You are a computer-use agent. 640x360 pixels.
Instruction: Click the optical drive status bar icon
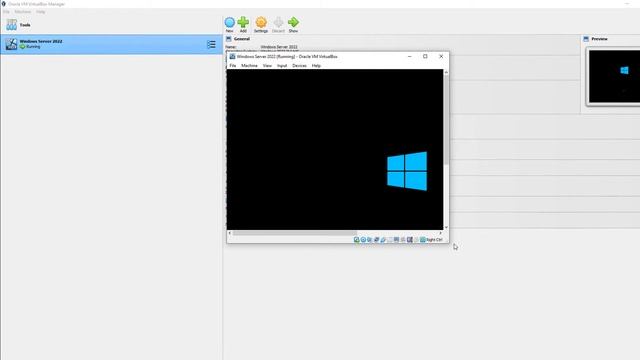pos(363,240)
